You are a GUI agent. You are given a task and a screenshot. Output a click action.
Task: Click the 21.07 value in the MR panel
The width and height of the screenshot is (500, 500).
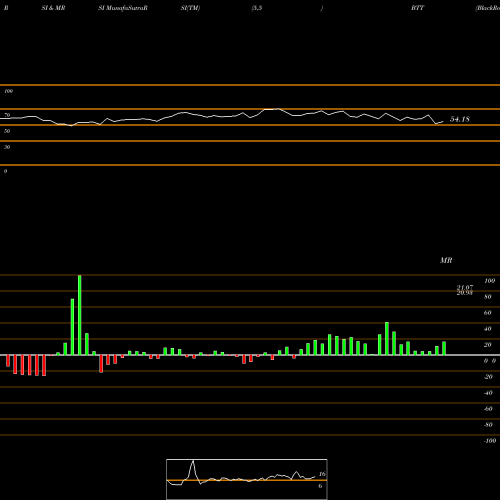pos(465,287)
